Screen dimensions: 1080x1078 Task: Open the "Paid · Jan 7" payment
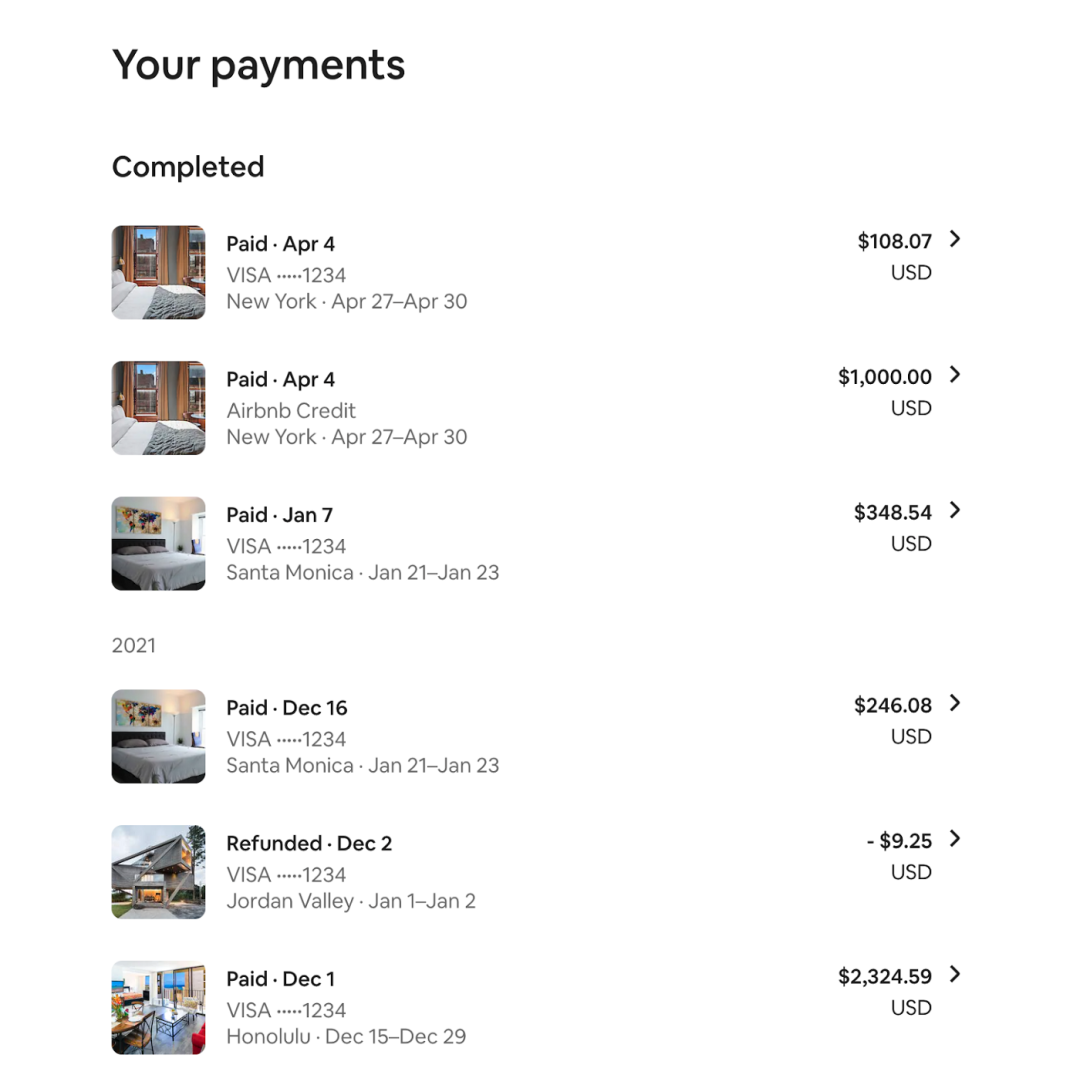pyautogui.click(x=279, y=515)
